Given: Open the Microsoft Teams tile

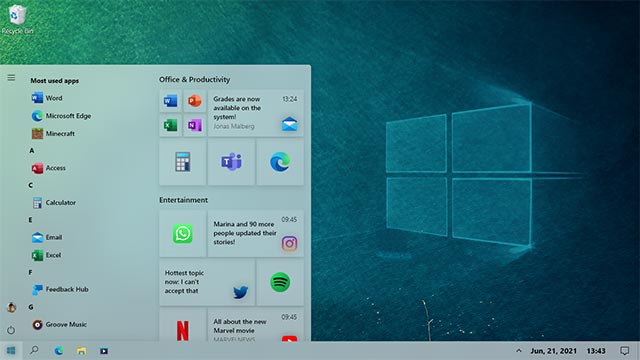Looking at the screenshot, I should click(x=231, y=162).
